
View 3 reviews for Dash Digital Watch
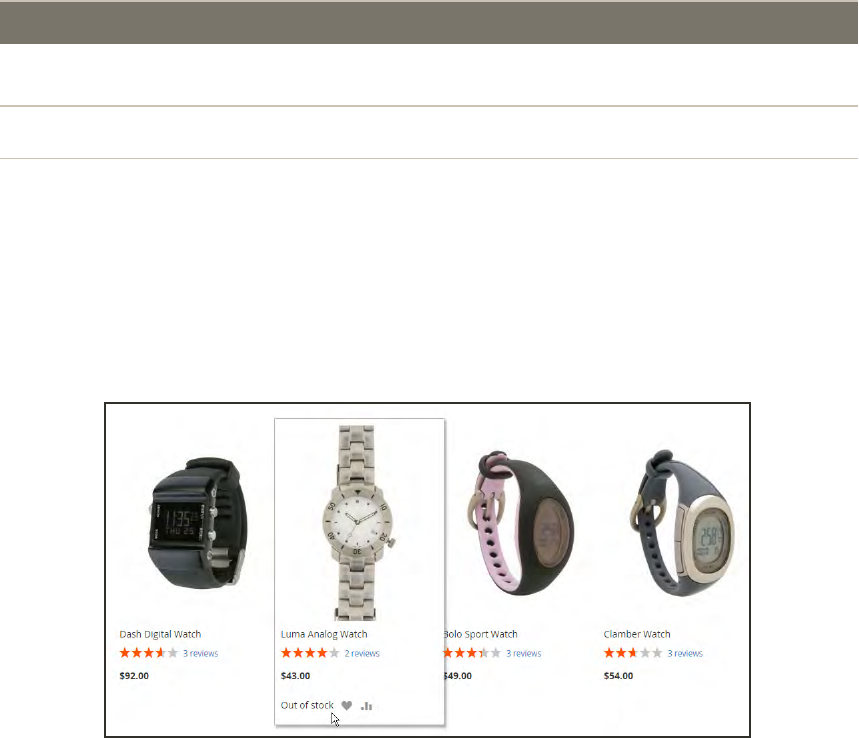[201, 653]
